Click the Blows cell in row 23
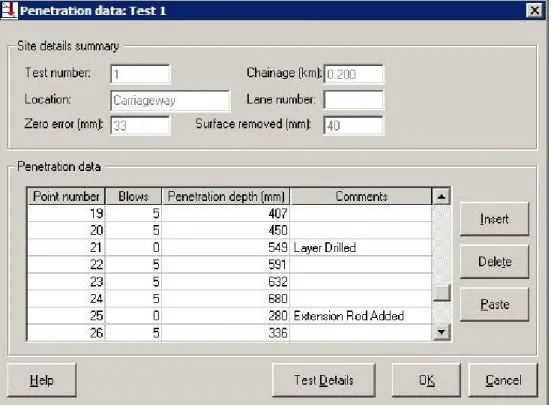This screenshot has width=551, height=405. tap(134, 281)
